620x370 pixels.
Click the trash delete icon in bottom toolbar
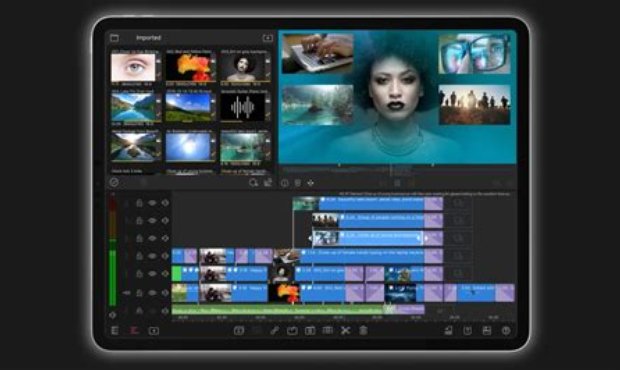click(x=363, y=330)
